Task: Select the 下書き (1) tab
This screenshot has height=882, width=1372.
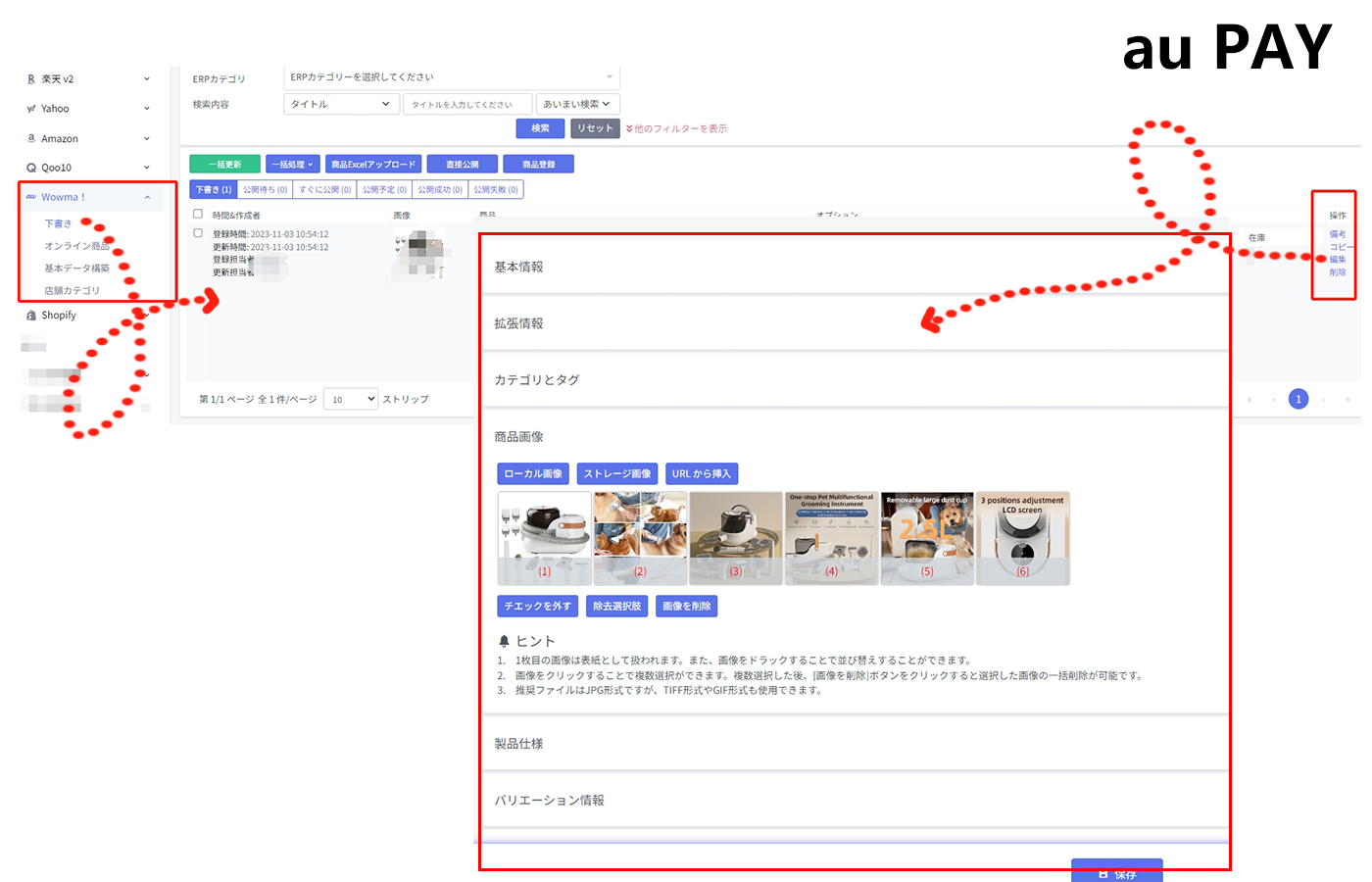Action: (x=214, y=190)
